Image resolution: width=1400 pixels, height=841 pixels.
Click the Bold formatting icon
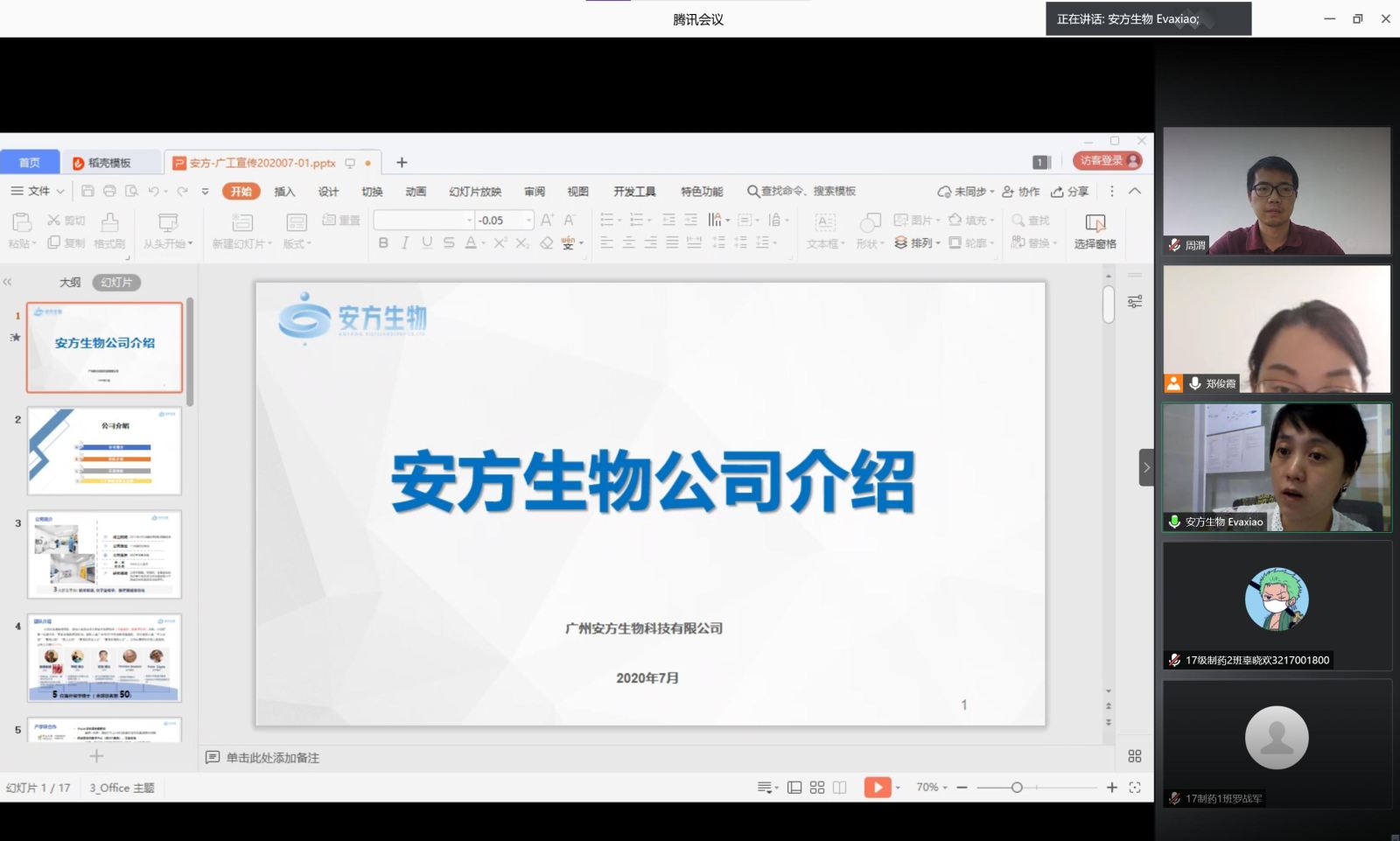pyautogui.click(x=383, y=243)
